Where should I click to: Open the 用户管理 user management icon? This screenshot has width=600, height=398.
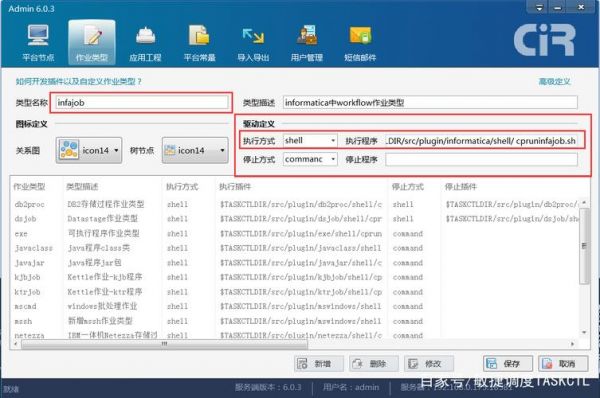tap(307, 42)
